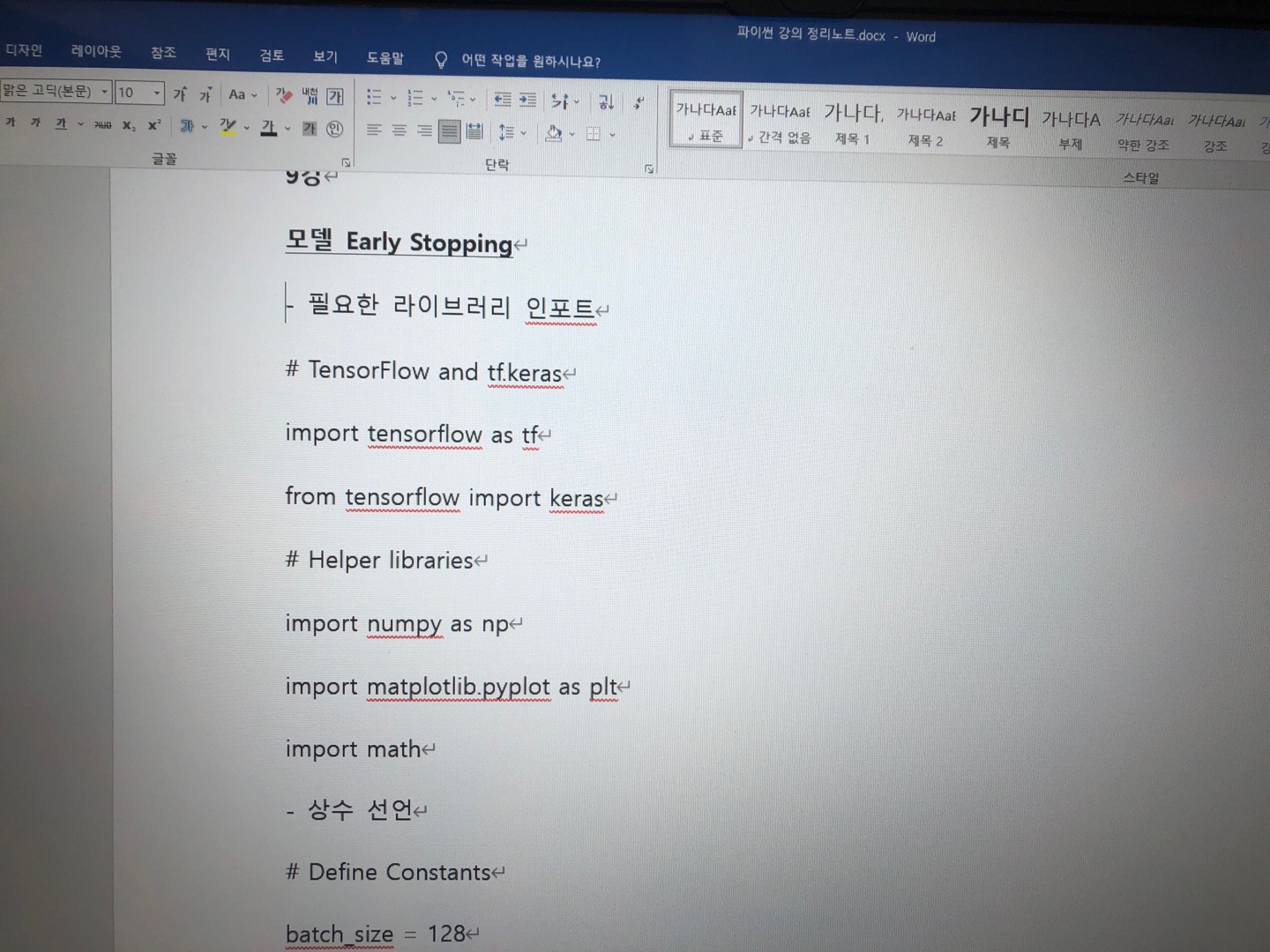Open borders dropdown arrow

612,135
